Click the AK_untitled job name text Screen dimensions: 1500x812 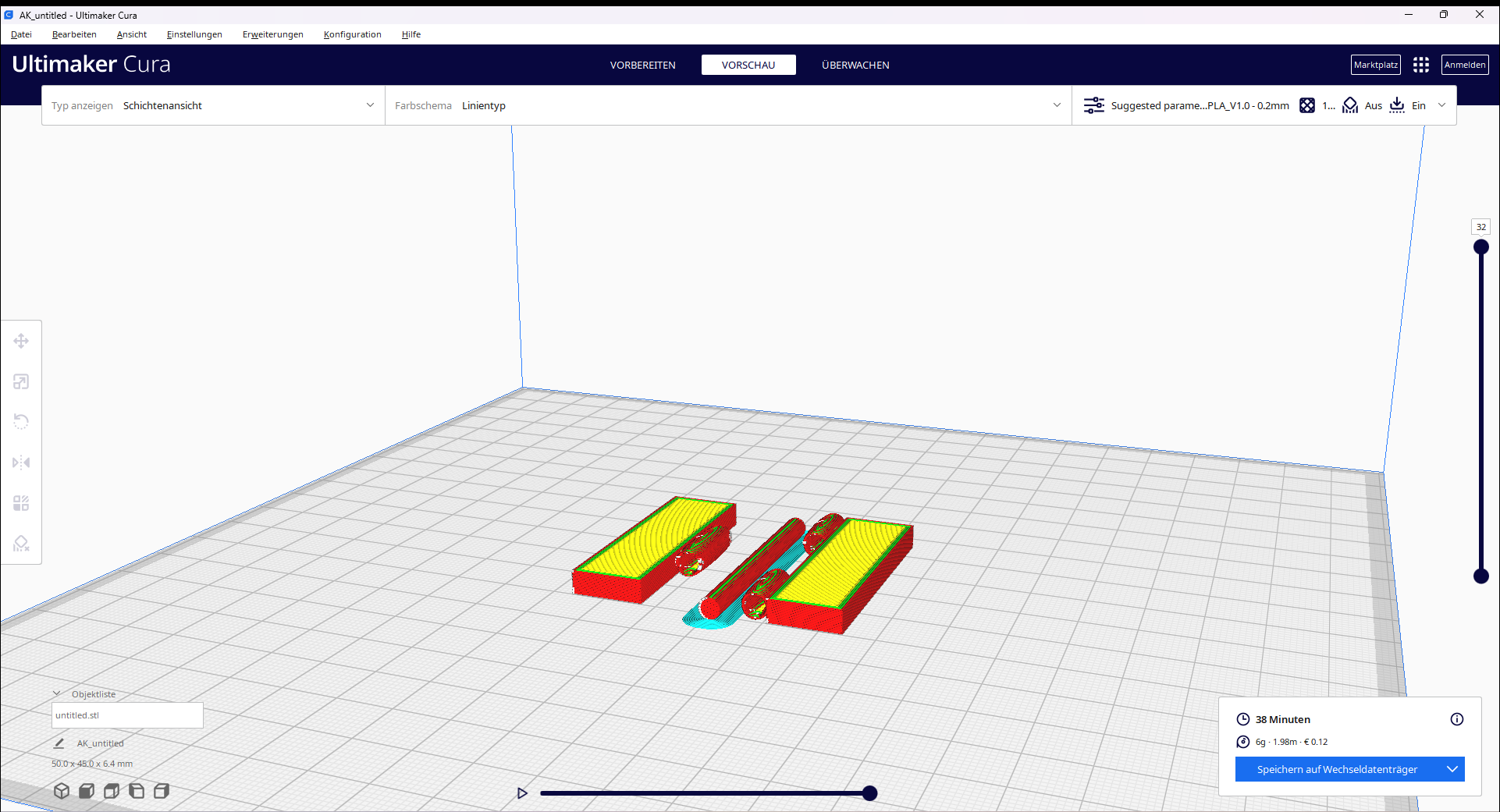[100, 743]
